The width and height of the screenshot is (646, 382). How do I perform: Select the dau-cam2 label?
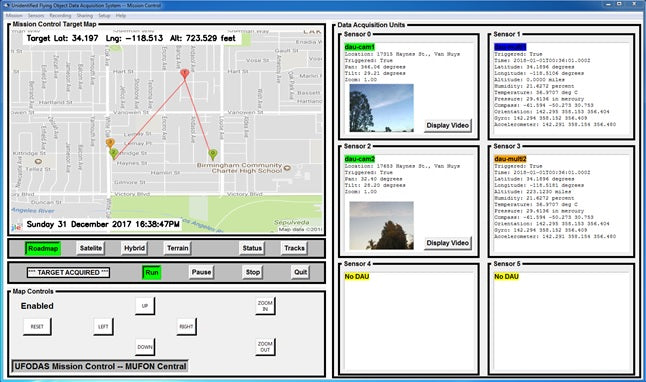(x=360, y=159)
